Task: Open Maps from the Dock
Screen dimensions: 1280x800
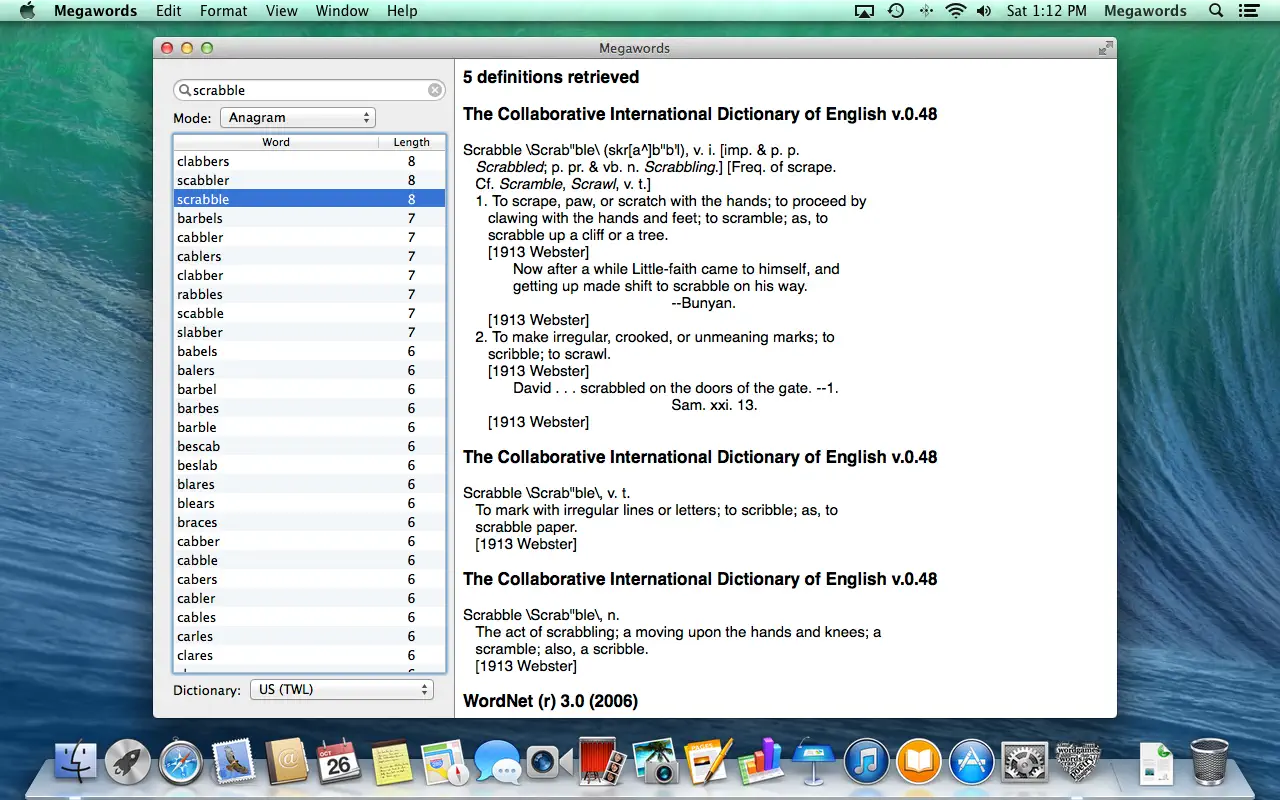Action: [x=445, y=762]
